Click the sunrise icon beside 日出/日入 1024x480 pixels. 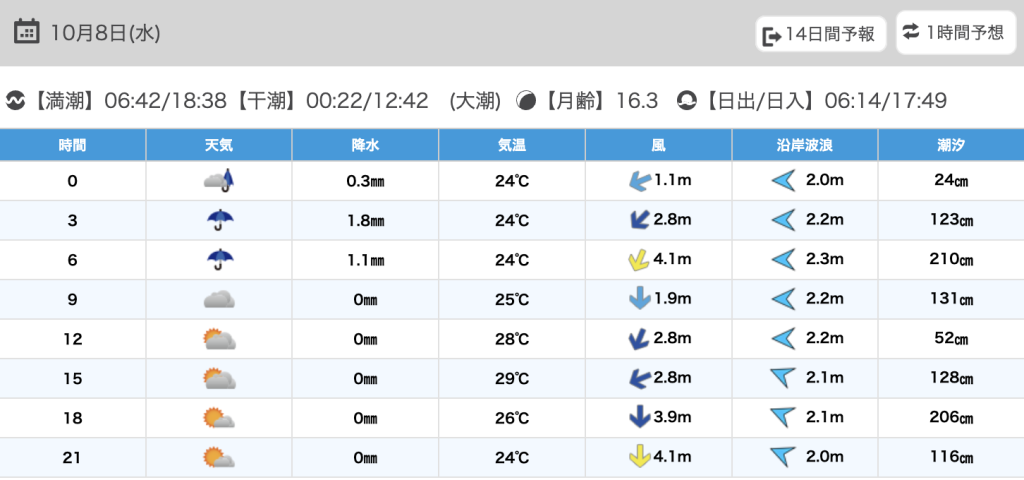click(x=687, y=101)
